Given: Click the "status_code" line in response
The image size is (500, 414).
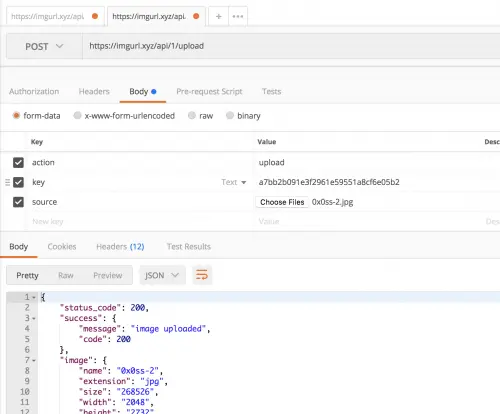Looking at the screenshot, I should 104,308.
